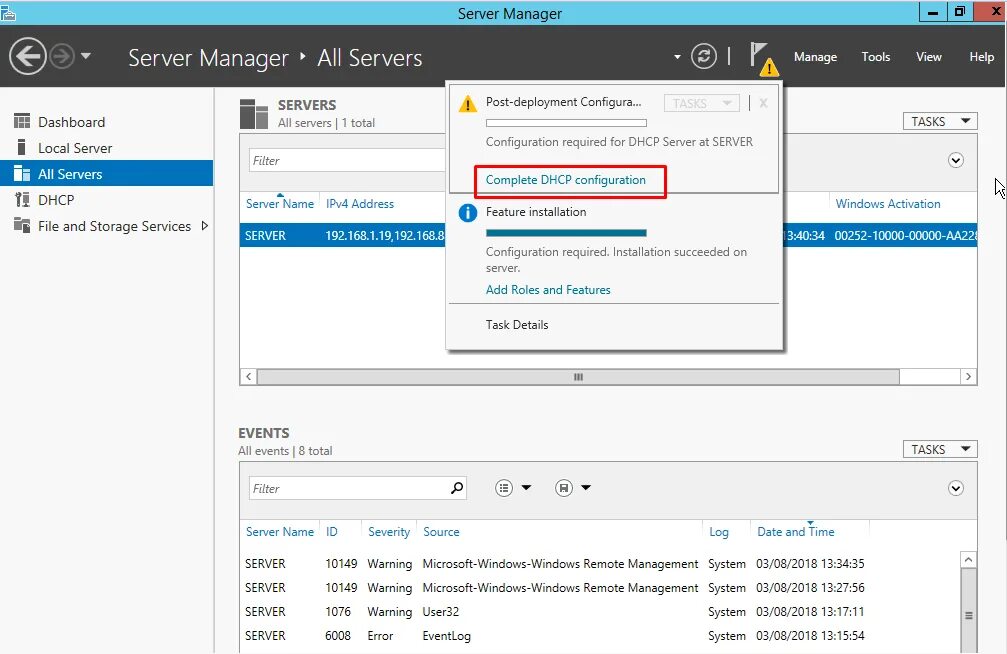Image resolution: width=1007 pixels, height=654 pixels.
Task: Click the servers scrollbar right arrow
Action: (968, 377)
